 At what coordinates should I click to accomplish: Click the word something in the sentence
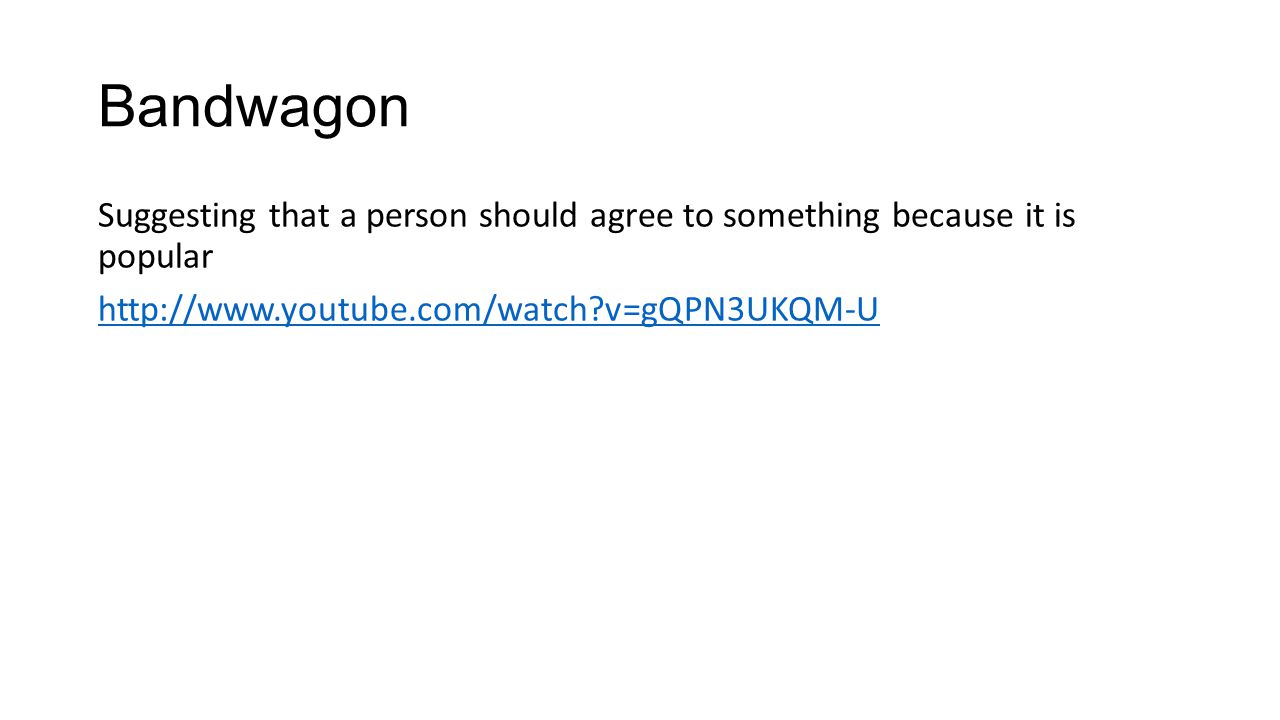(x=801, y=216)
